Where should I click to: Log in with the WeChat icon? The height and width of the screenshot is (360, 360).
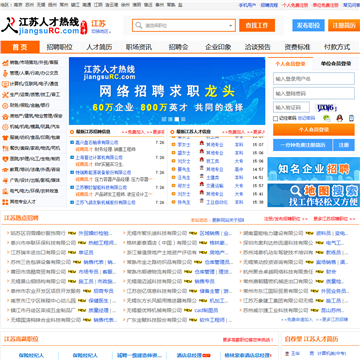click(327, 118)
